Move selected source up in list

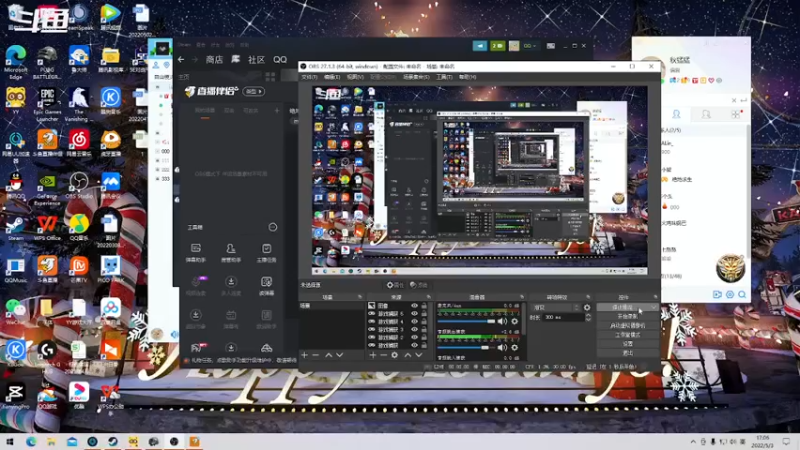(408, 355)
